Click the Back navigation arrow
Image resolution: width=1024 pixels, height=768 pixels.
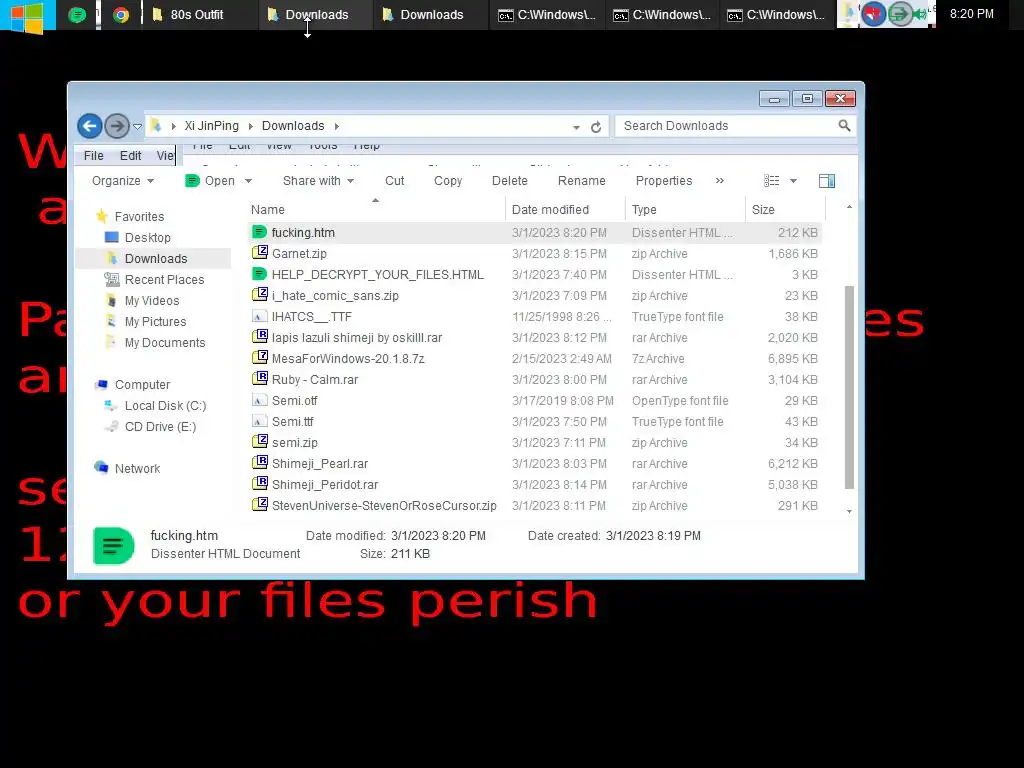[x=90, y=126]
